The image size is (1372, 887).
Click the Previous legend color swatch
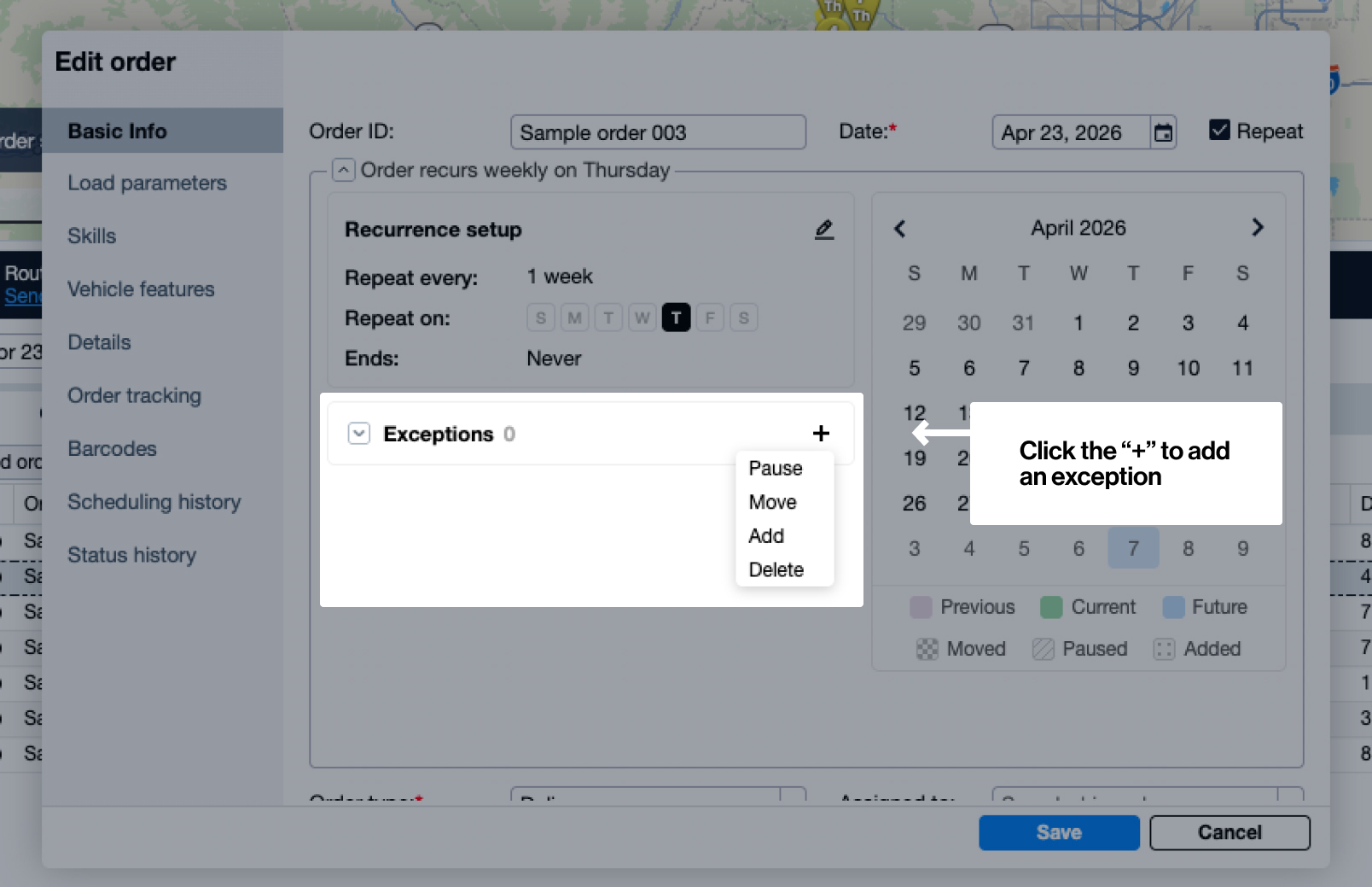(x=921, y=607)
